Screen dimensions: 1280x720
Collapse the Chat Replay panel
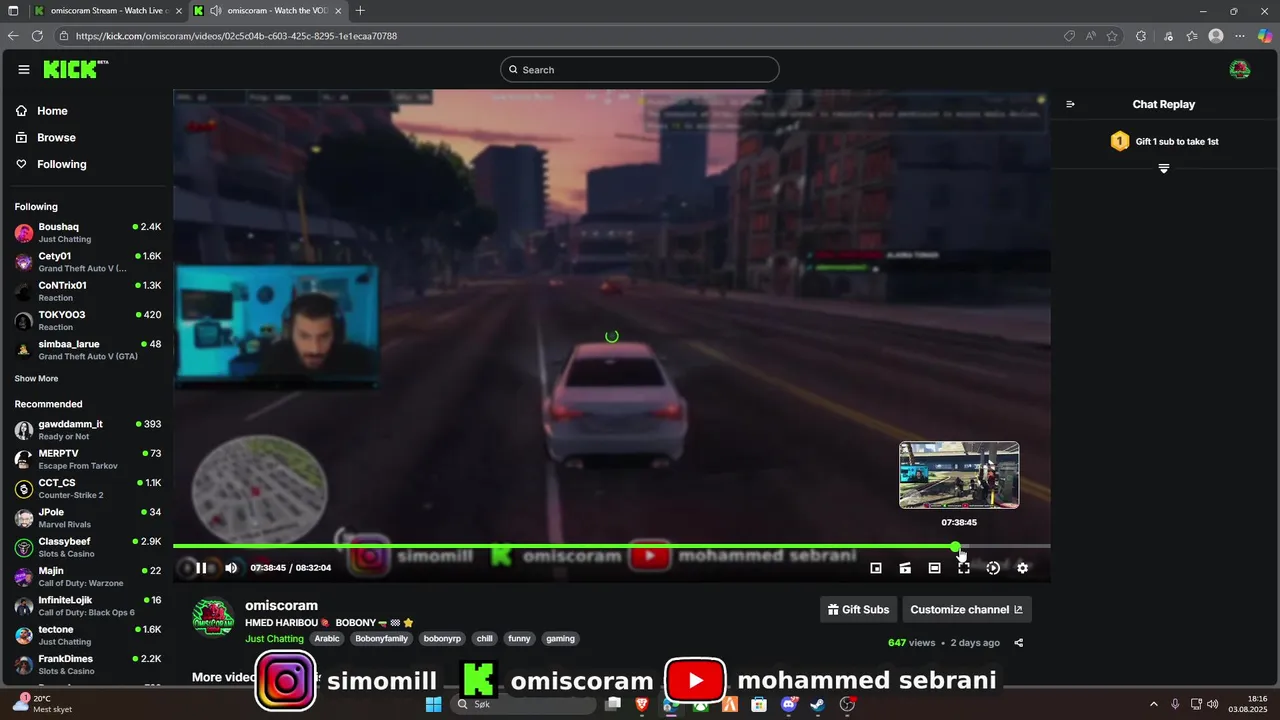click(1070, 104)
